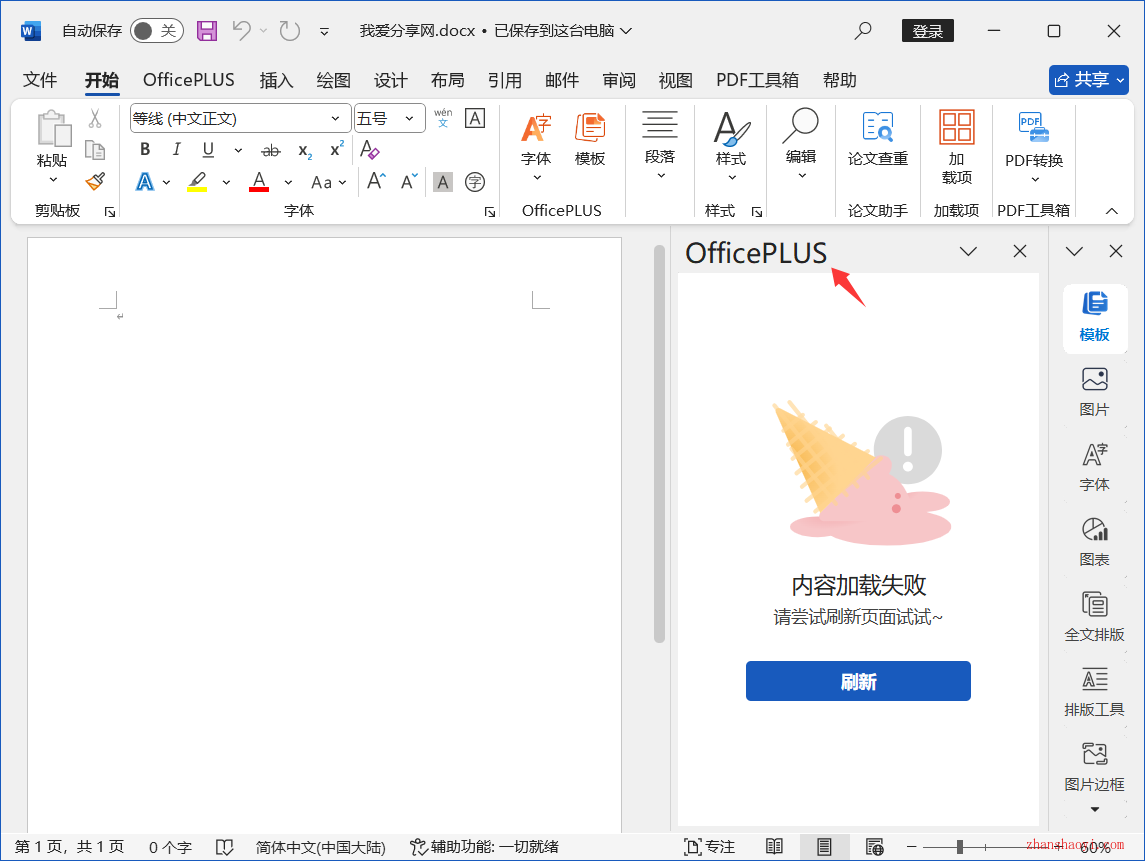Viewport: 1145px width, 861px height.
Task: Toggle underline formatting
Action: [x=208, y=150]
